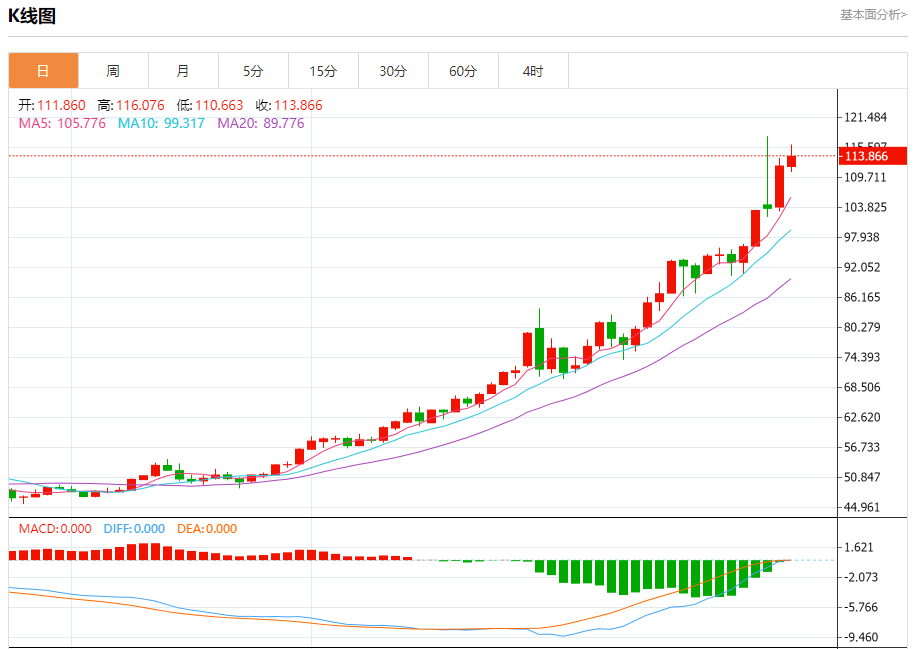The image size is (914, 649).
Task: Click the rightmost candlestick on the chart
Action: coord(791,161)
